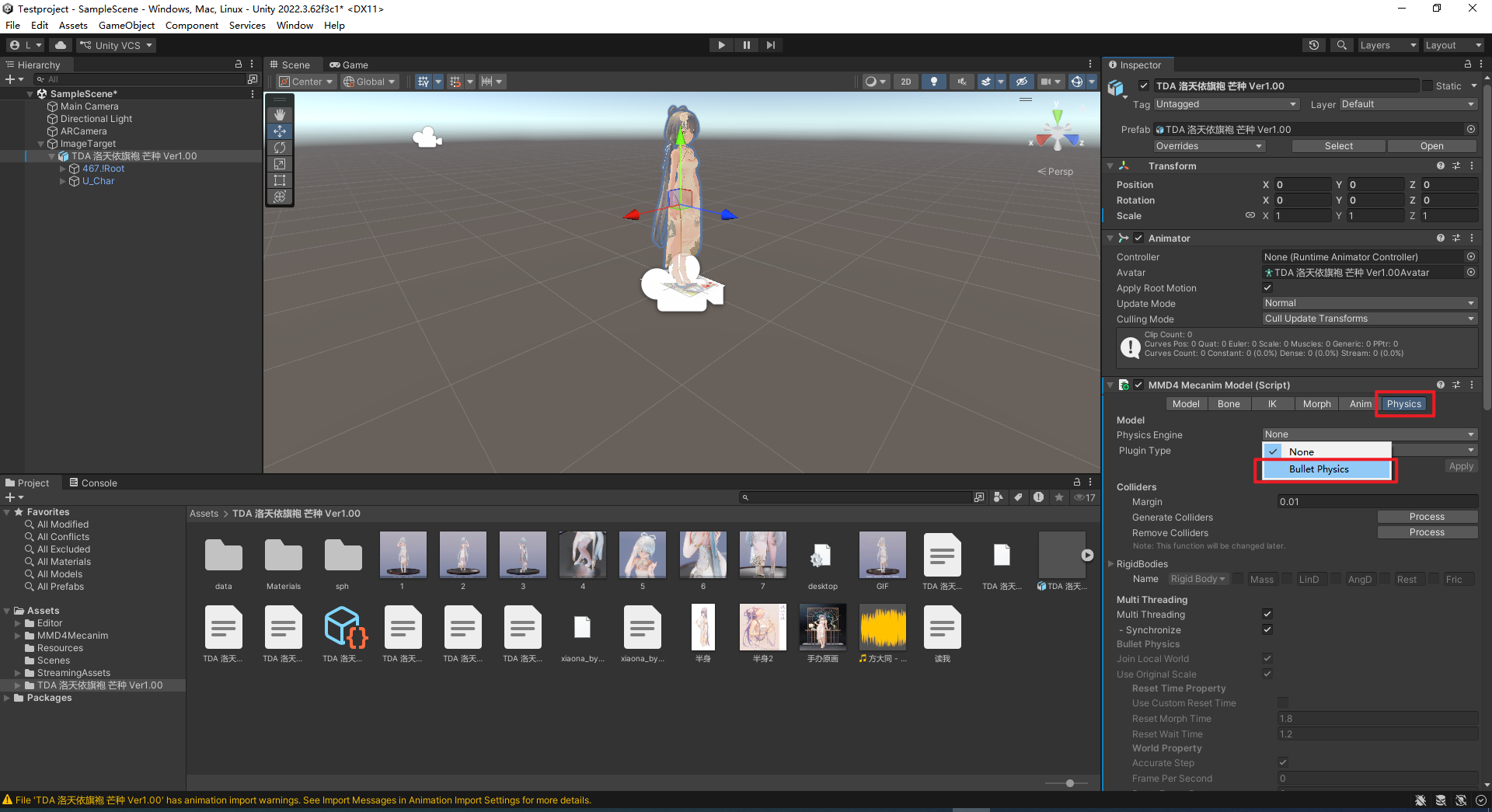Switch to the Console tab
Image resolution: width=1492 pixels, height=812 pixels.
pyautogui.click(x=93, y=483)
